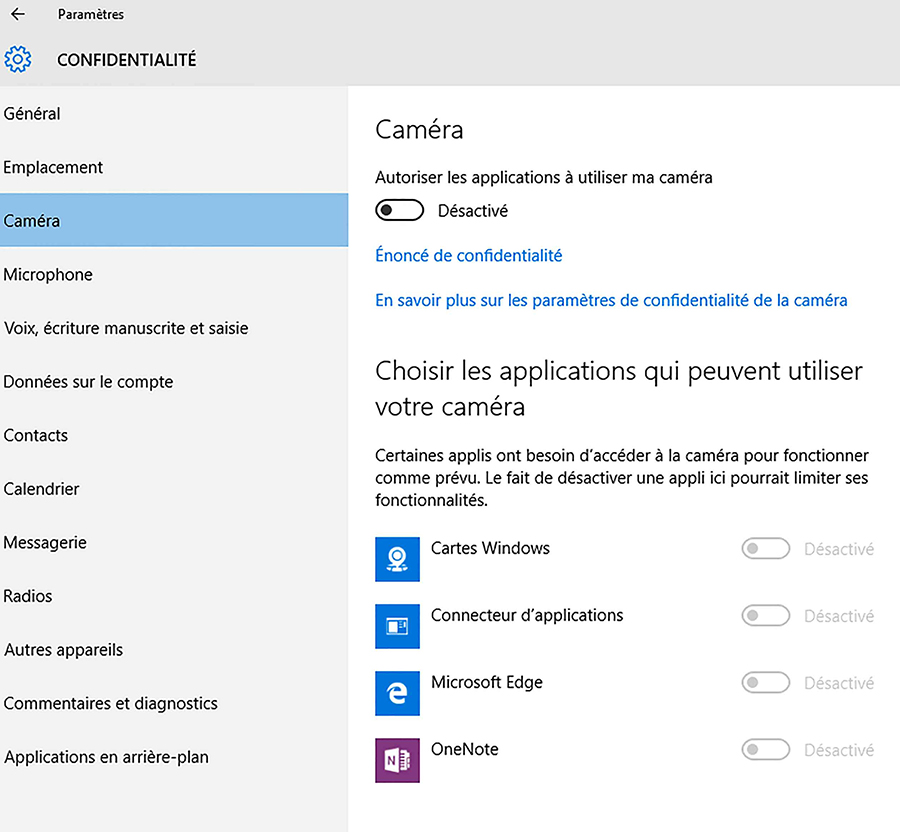Click the OneNote app icon
This screenshot has width=900, height=832.
[x=397, y=760]
